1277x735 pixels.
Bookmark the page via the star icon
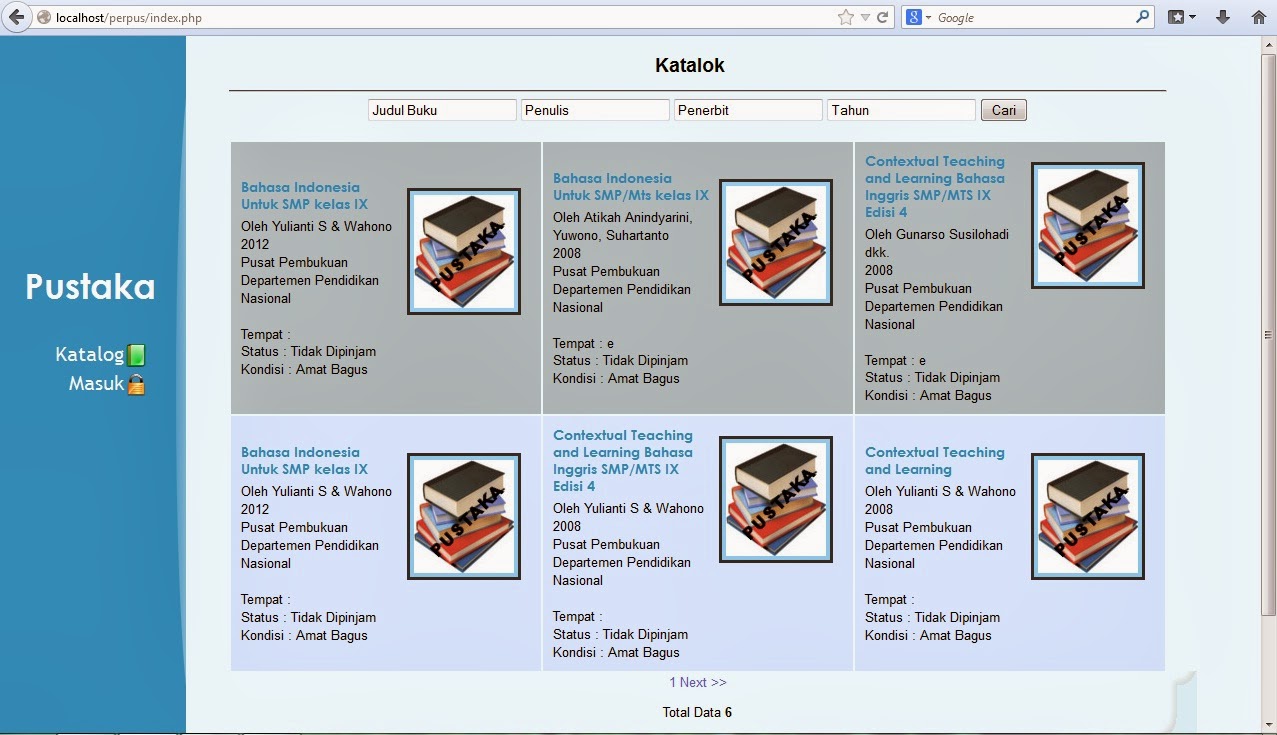pos(847,16)
